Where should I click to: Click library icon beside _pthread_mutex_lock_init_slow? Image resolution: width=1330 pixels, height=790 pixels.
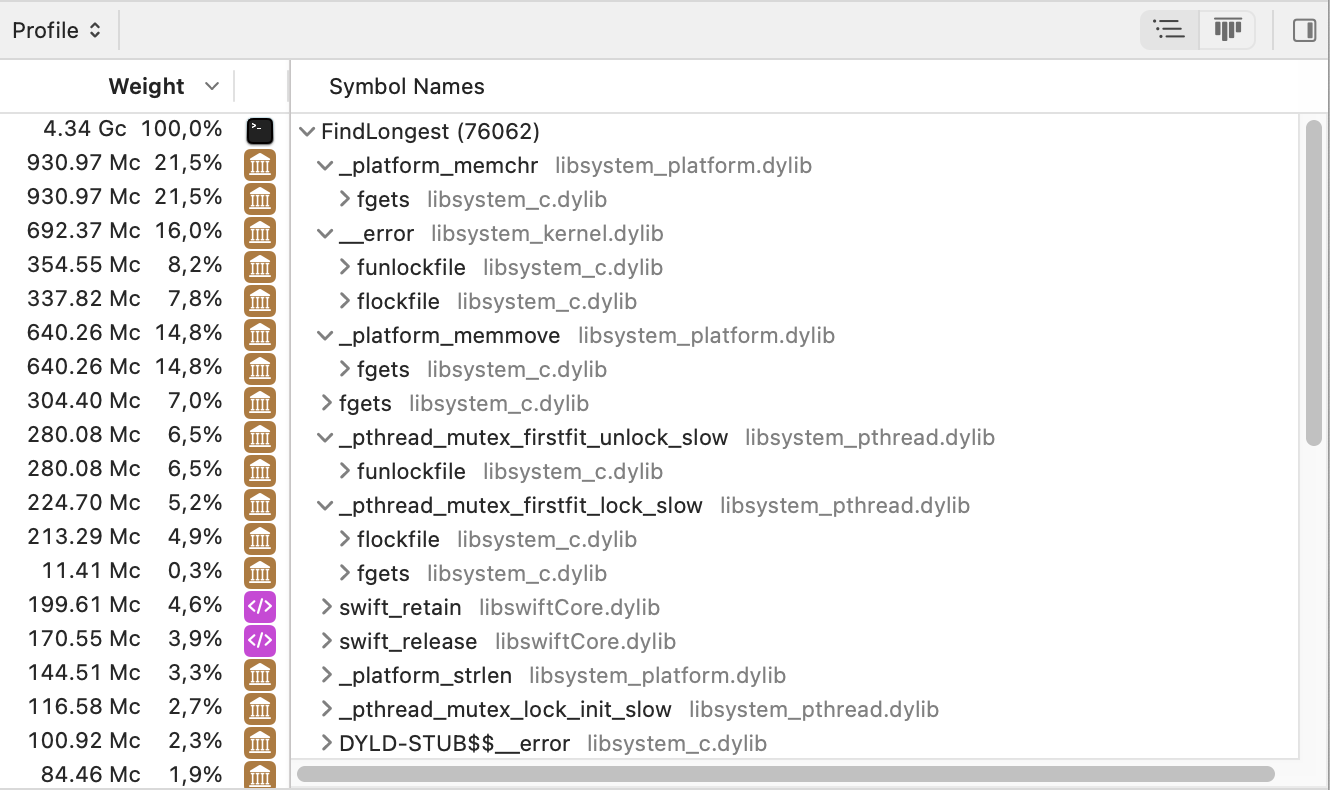coord(260,709)
